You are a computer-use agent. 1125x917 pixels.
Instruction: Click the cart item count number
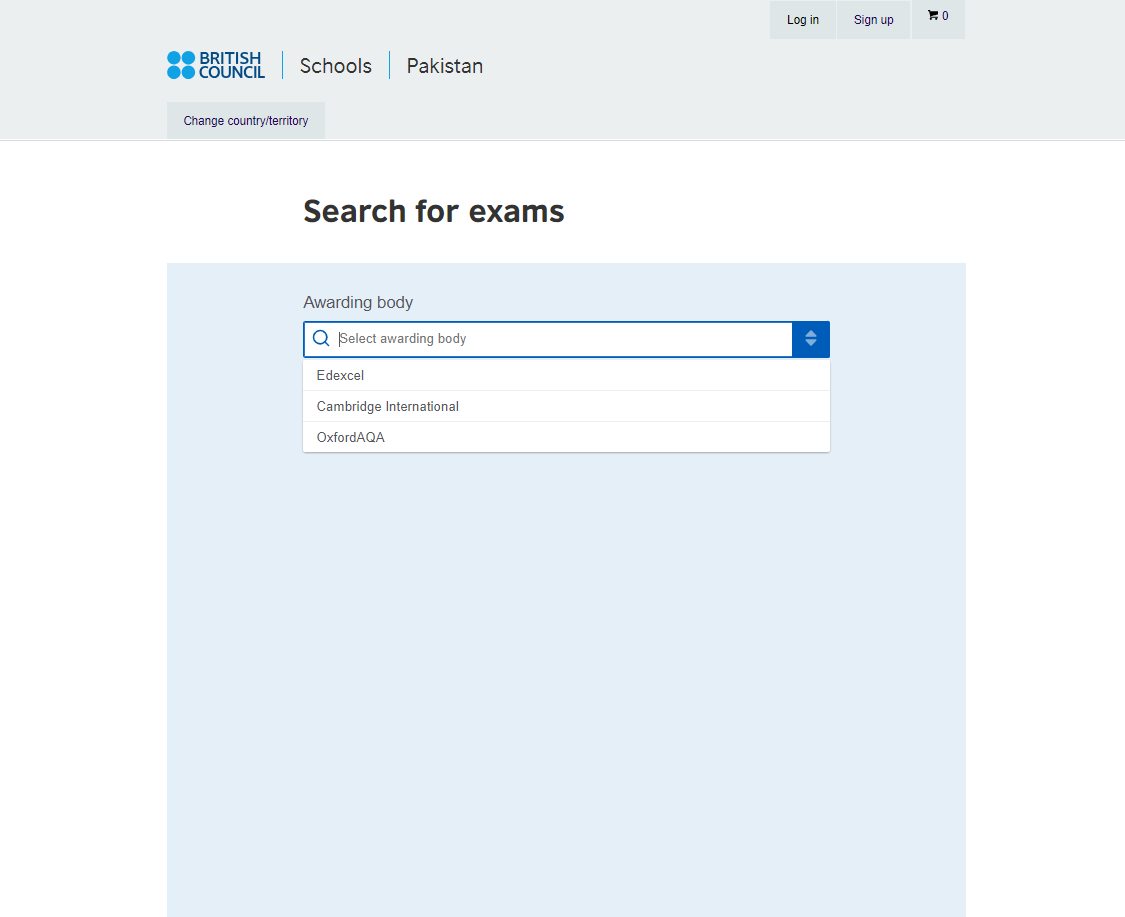pyautogui.click(x=945, y=16)
